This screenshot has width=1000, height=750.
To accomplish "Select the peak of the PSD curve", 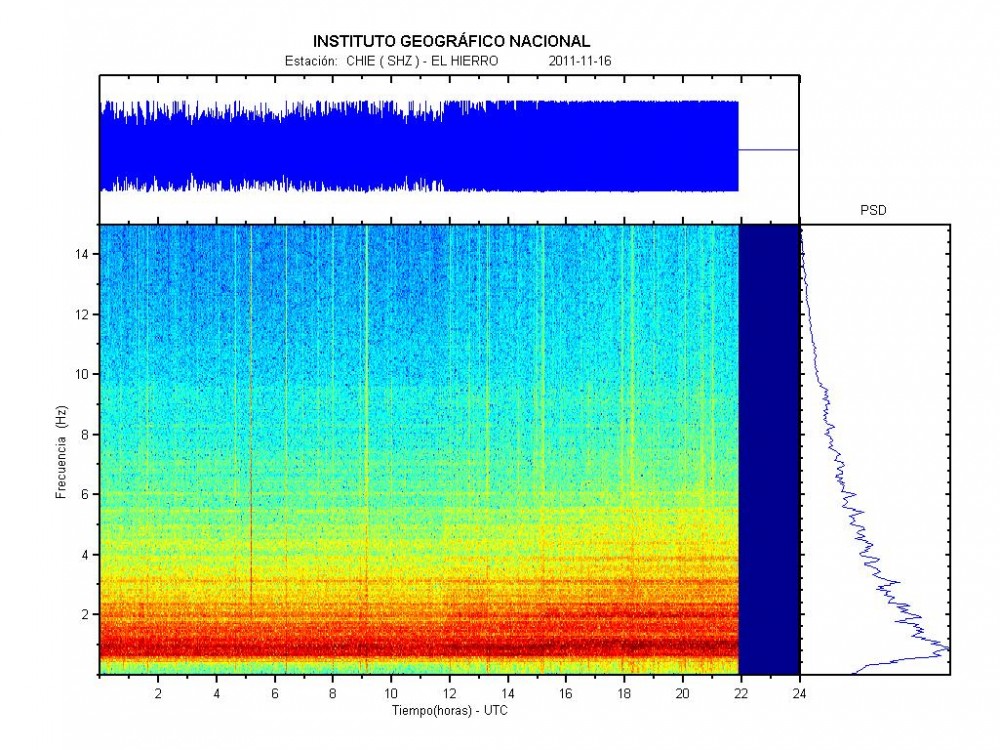I will 944,650.
